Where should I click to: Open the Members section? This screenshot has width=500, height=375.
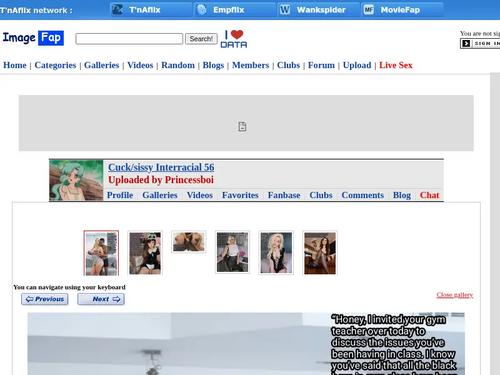point(250,65)
